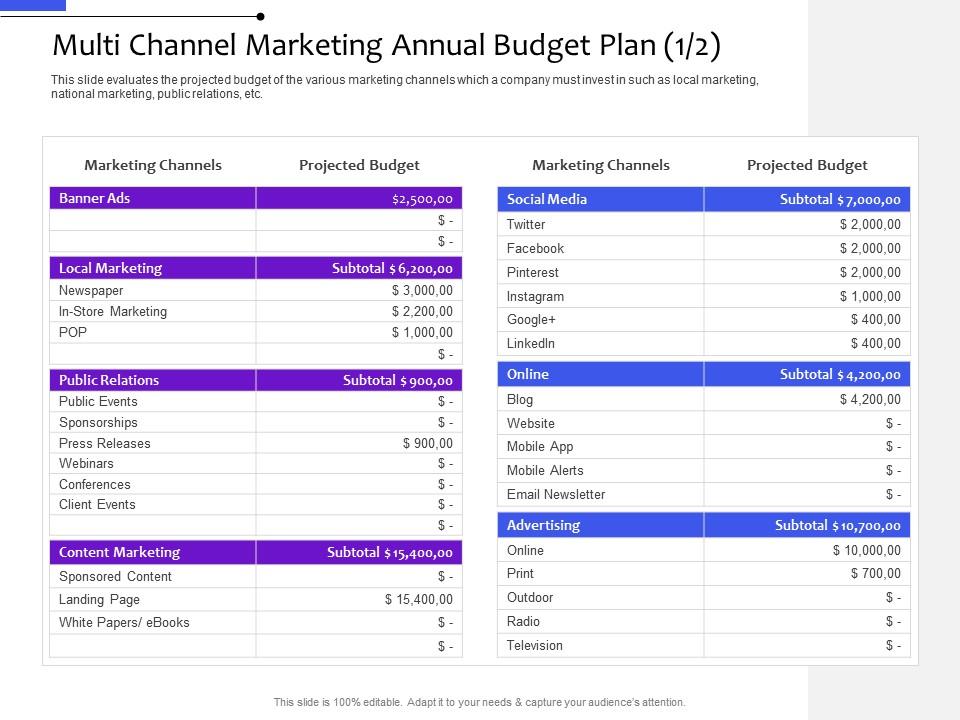
Task: Click the slide title Multi Channel Marketing Annual Budget Plan
Action: pos(385,47)
